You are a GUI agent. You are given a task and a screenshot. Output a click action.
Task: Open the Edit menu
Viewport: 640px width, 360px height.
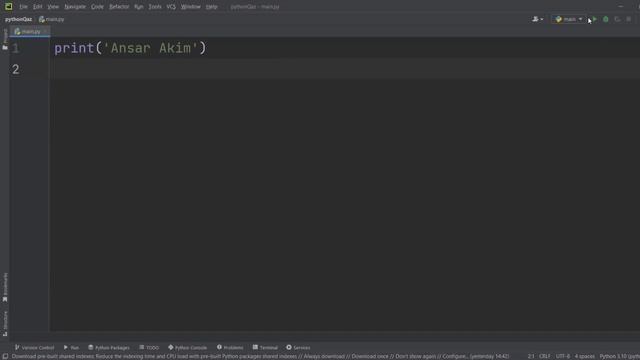(x=38, y=7)
